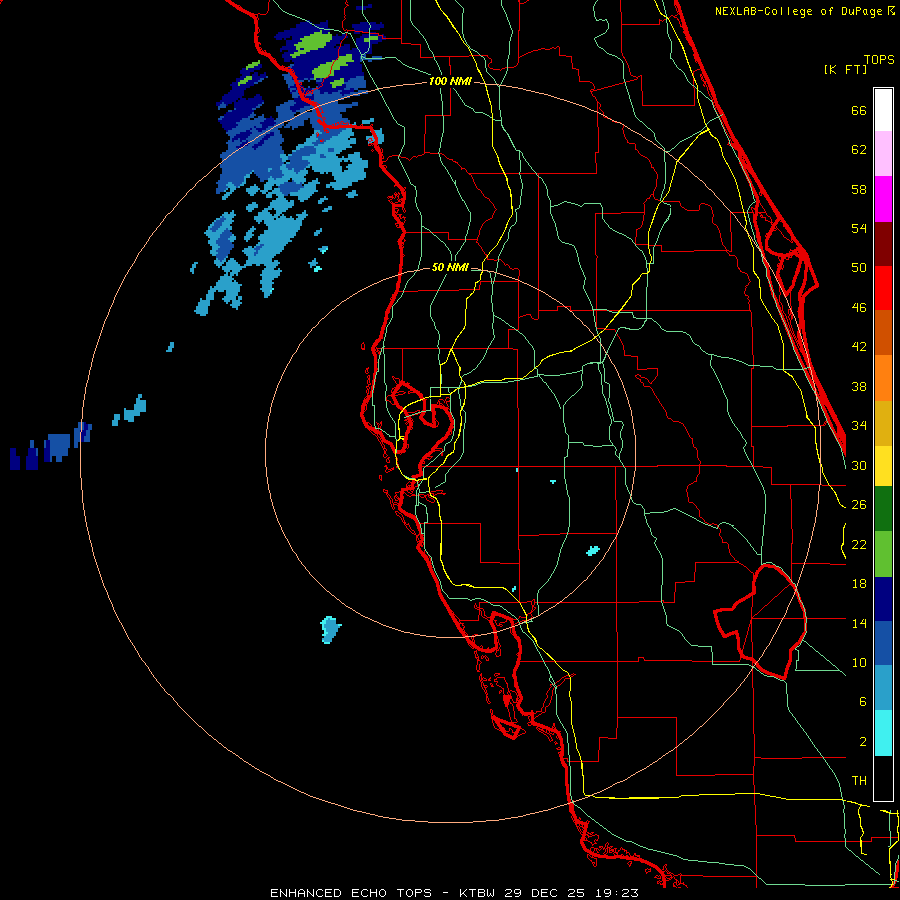Click the yellow 30 legend swatch
The image size is (900, 900).
(x=883, y=465)
